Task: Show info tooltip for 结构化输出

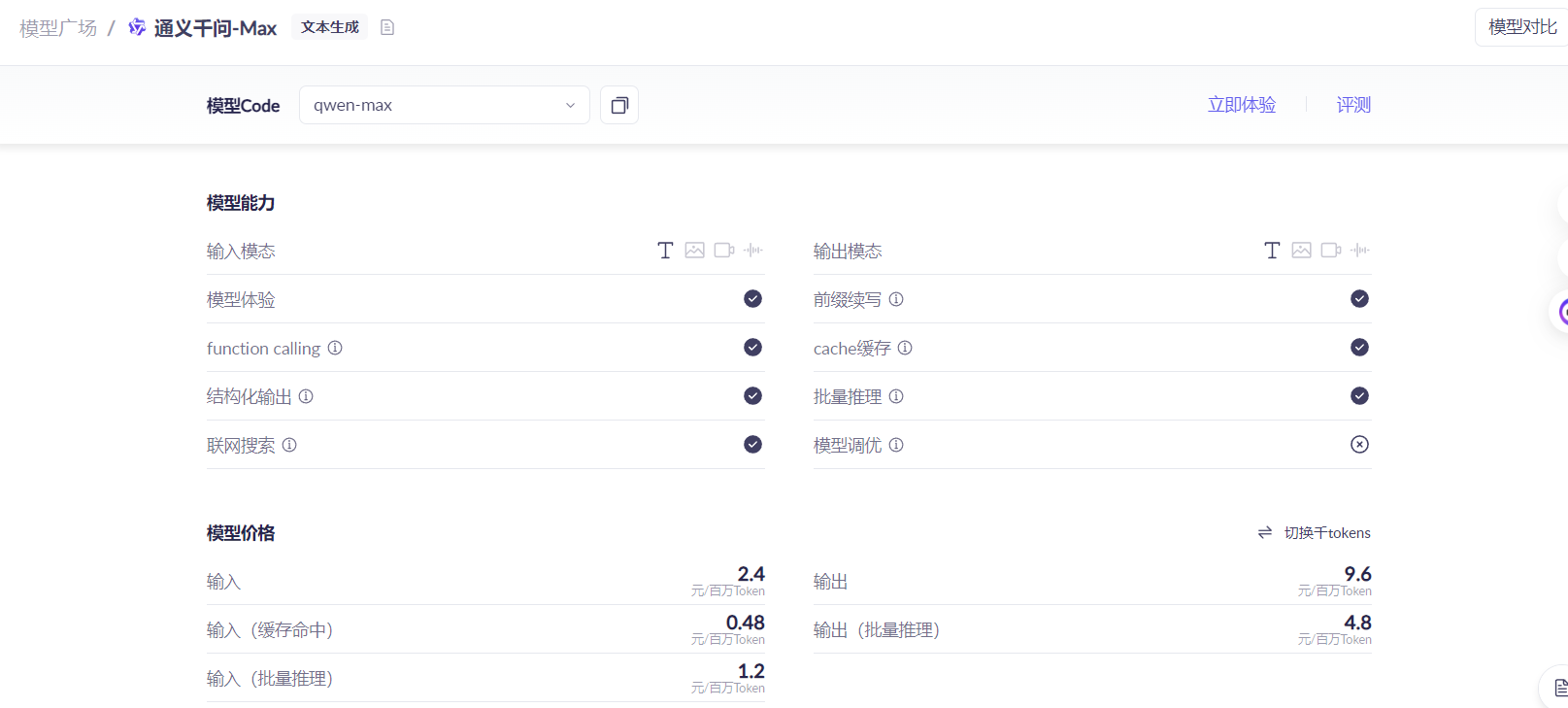Action: [306, 396]
